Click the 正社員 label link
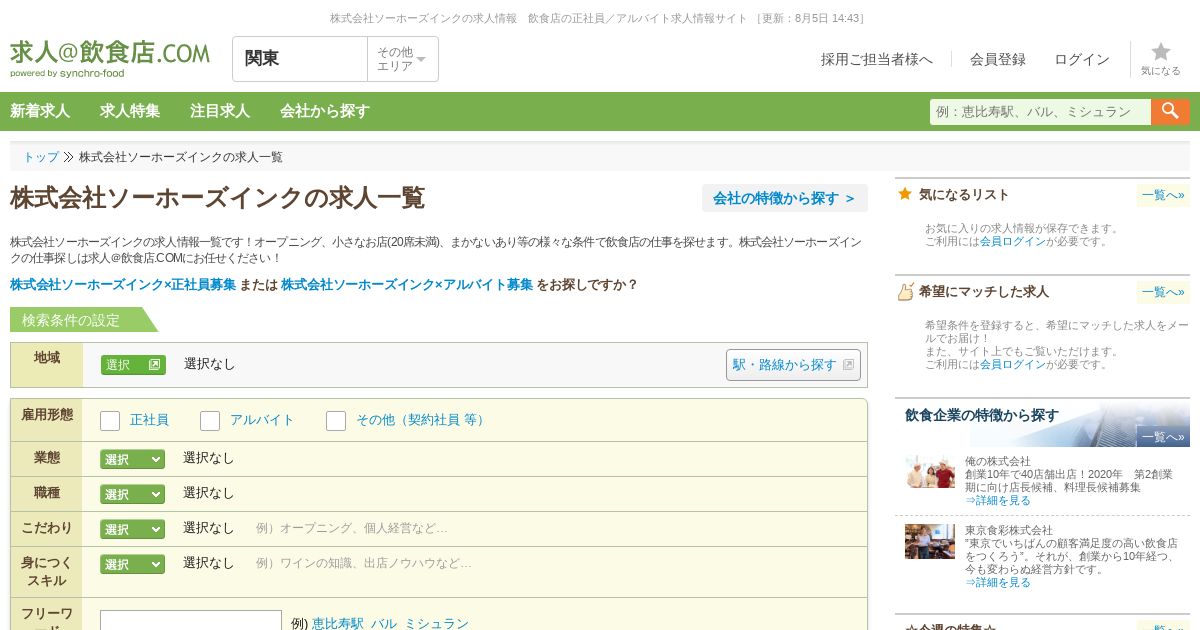The height and width of the screenshot is (630, 1200). [149, 420]
